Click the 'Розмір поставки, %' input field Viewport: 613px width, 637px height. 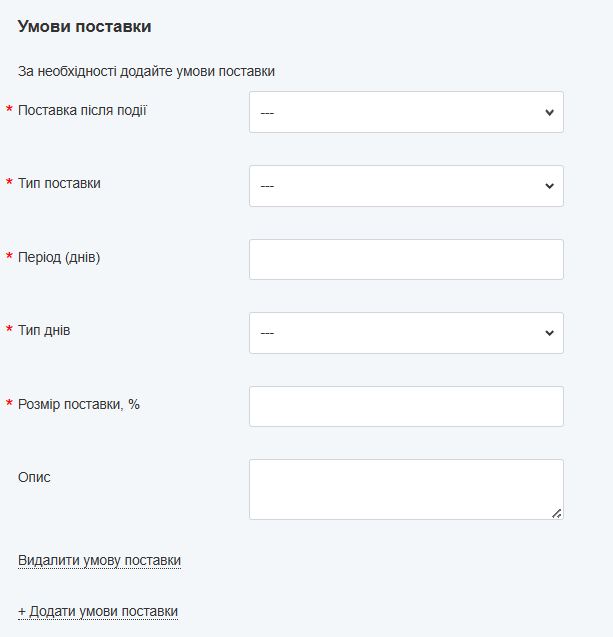pyautogui.click(x=406, y=406)
